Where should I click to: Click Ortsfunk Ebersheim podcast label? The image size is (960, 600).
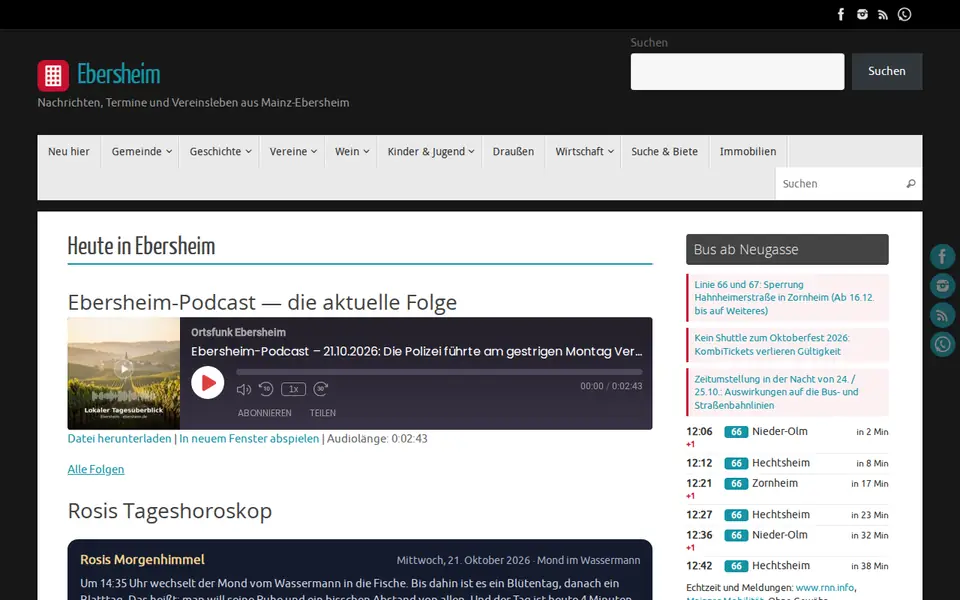point(238,332)
